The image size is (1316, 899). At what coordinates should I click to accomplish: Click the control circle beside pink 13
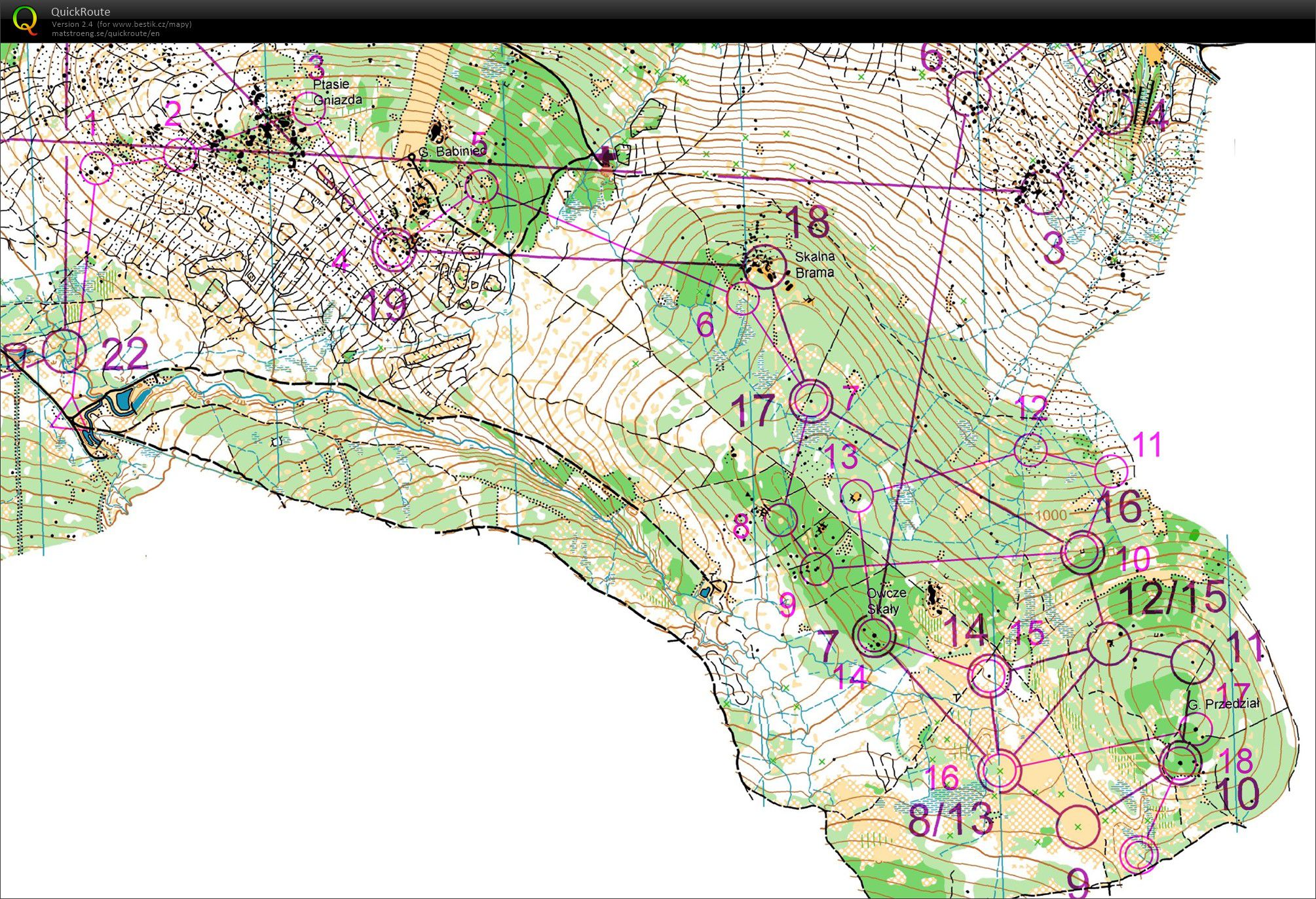(856, 496)
